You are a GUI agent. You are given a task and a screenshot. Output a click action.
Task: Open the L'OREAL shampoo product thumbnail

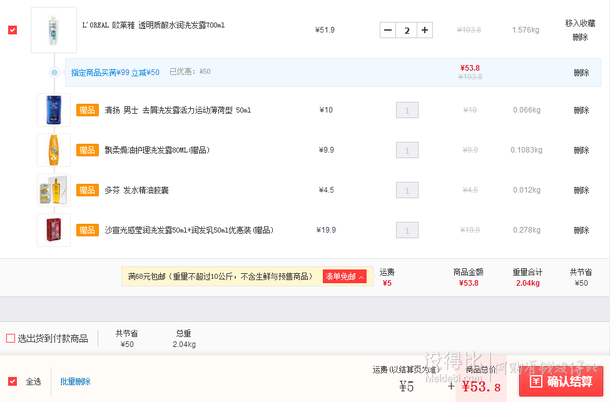click(54, 30)
